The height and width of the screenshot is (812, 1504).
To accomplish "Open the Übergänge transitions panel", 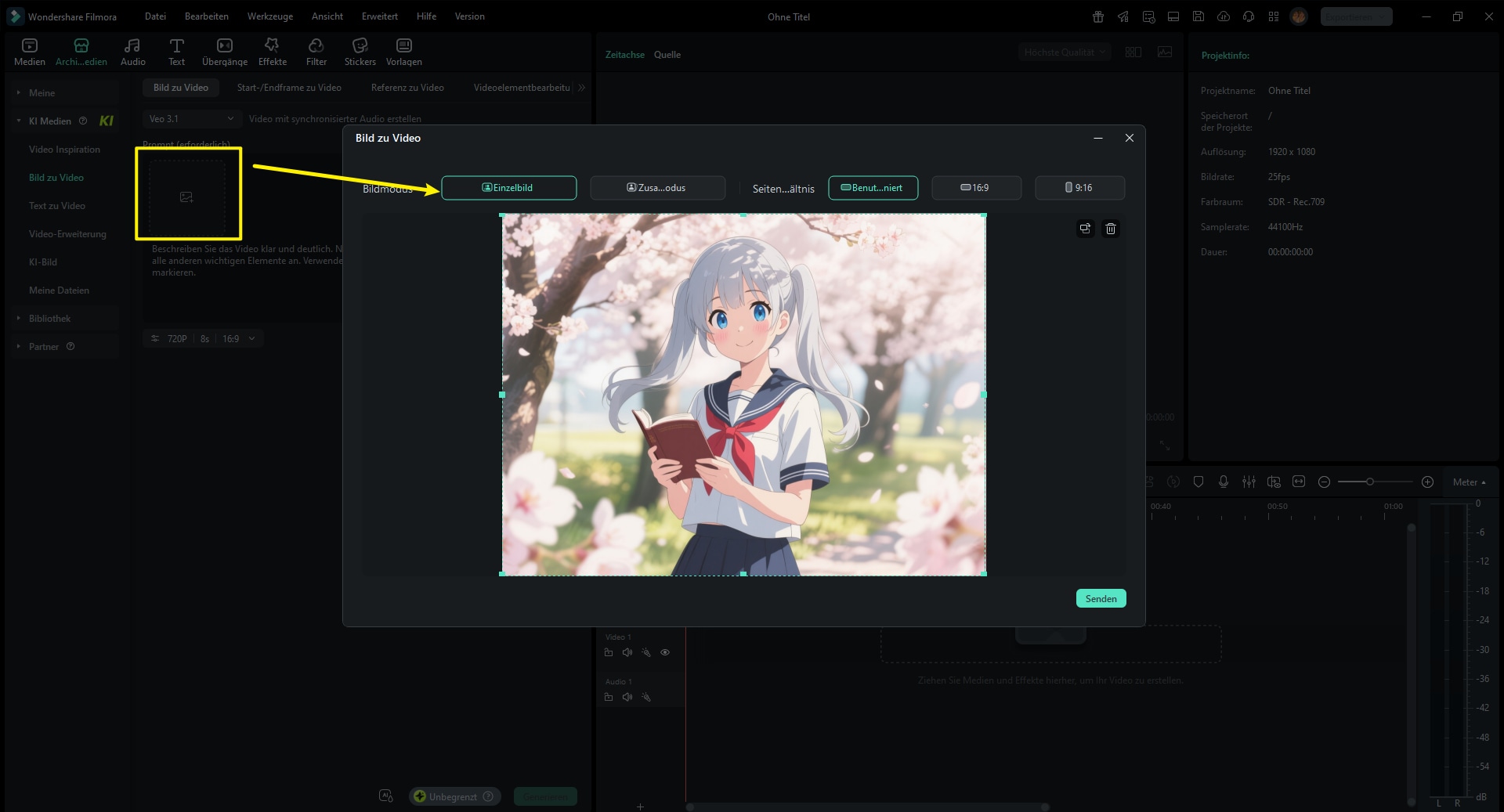I will [224, 52].
